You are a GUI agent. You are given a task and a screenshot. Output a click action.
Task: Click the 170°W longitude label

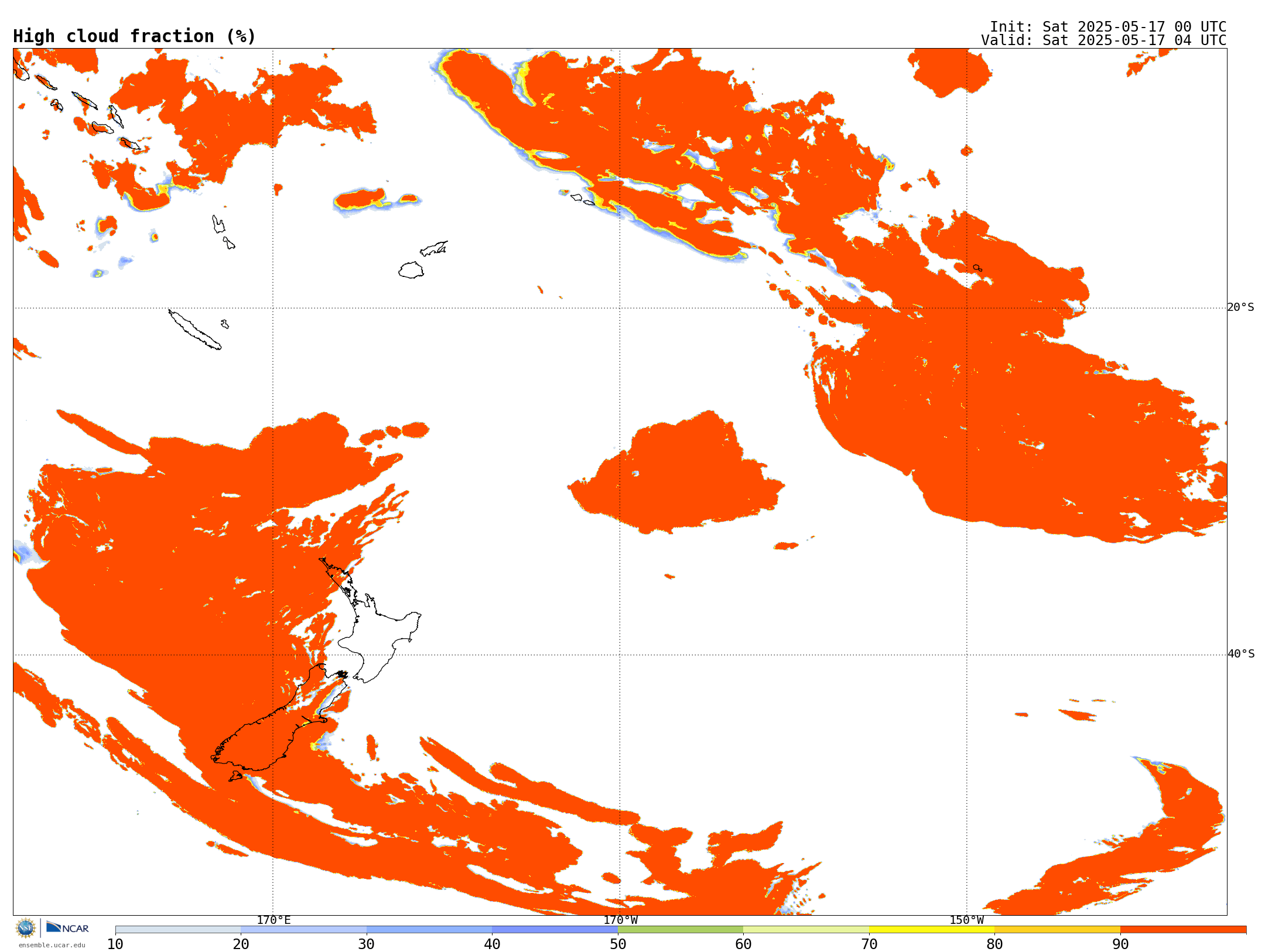click(620, 920)
